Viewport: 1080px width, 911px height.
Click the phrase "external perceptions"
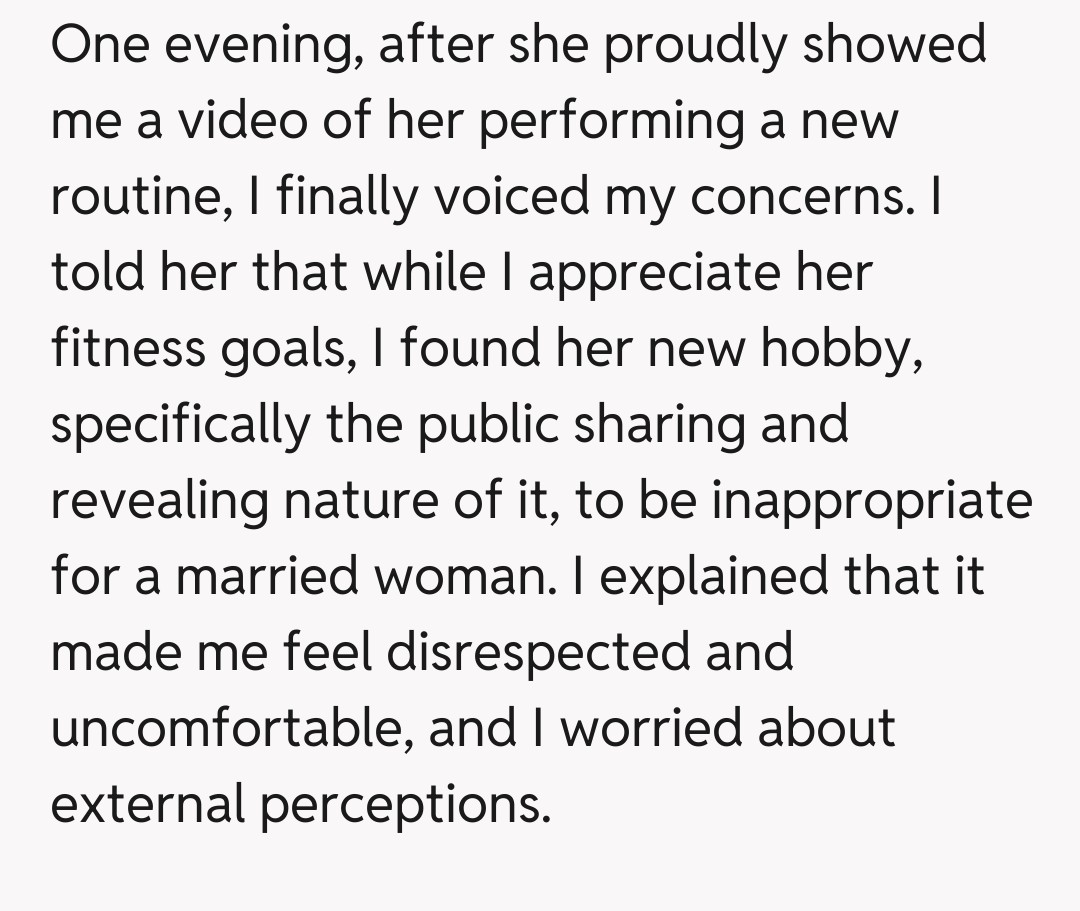300,803
